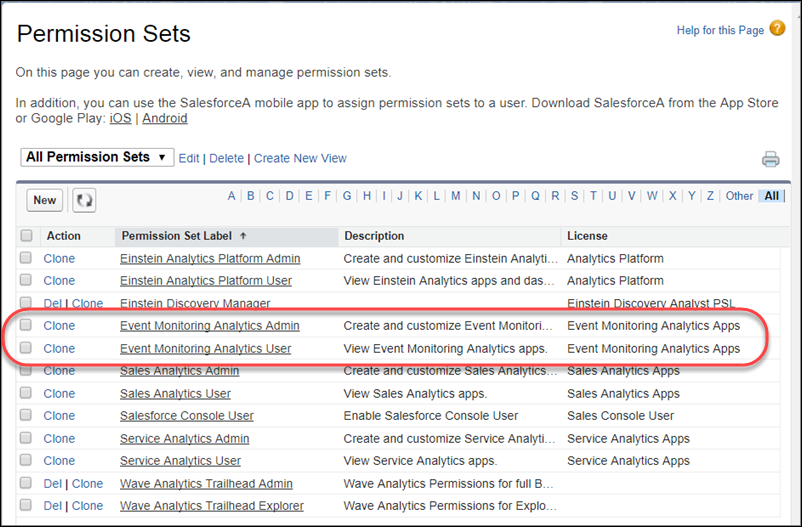Clone the Wave Analytics Trailhead Admin set
This screenshot has height=527, width=802.
point(87,484)
